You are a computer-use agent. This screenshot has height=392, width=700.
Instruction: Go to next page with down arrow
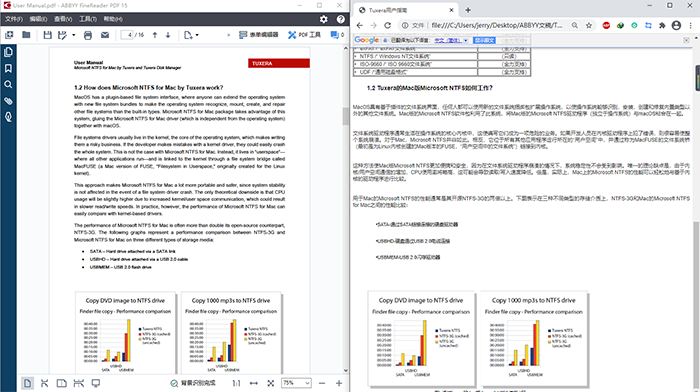pos(168,35)
